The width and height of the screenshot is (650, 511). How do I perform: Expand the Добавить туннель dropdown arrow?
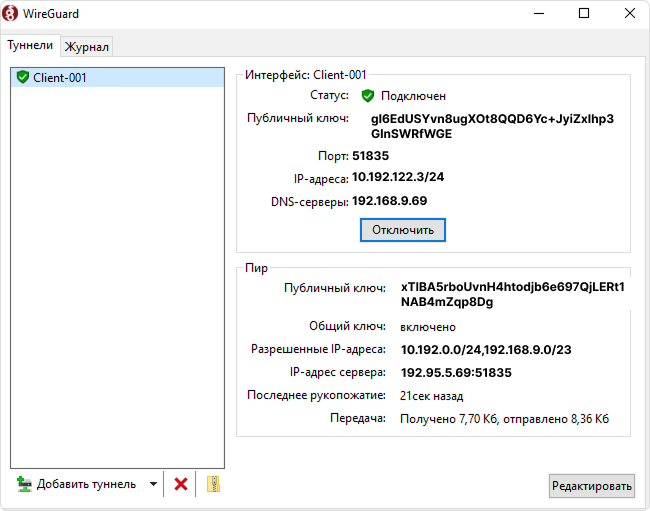(153, 484)
